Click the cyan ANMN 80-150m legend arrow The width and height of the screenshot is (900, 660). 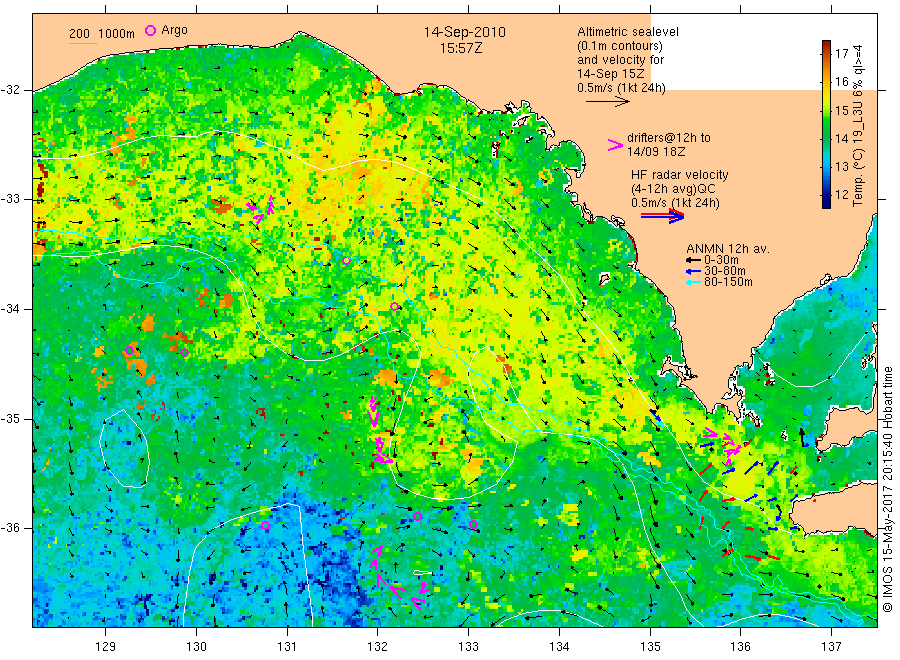[x=693, y=282]
